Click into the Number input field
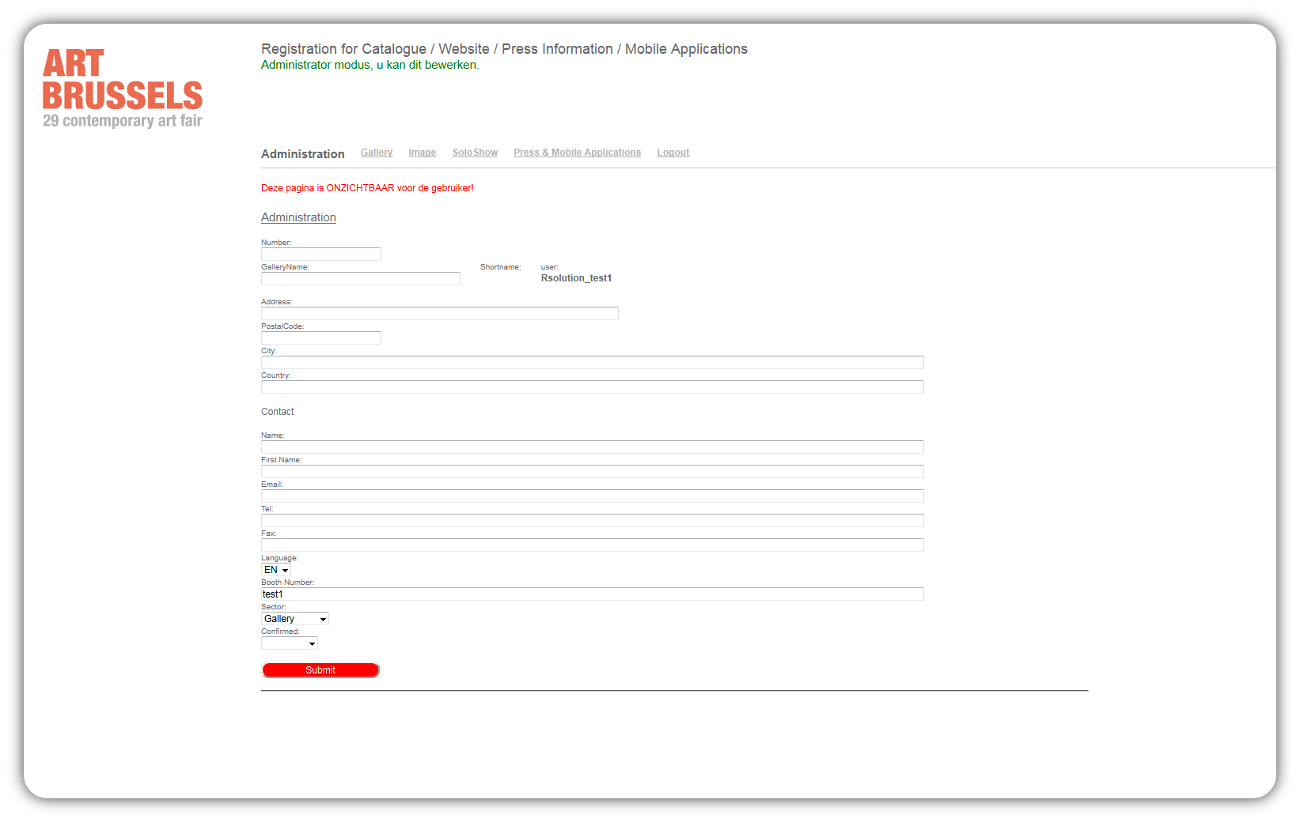 [x=321, y=254]
